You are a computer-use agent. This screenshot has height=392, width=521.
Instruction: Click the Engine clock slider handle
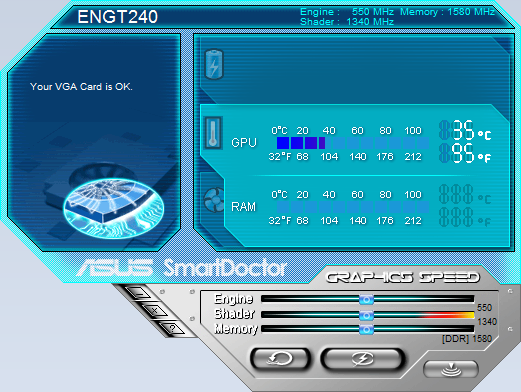pos(366,300)
